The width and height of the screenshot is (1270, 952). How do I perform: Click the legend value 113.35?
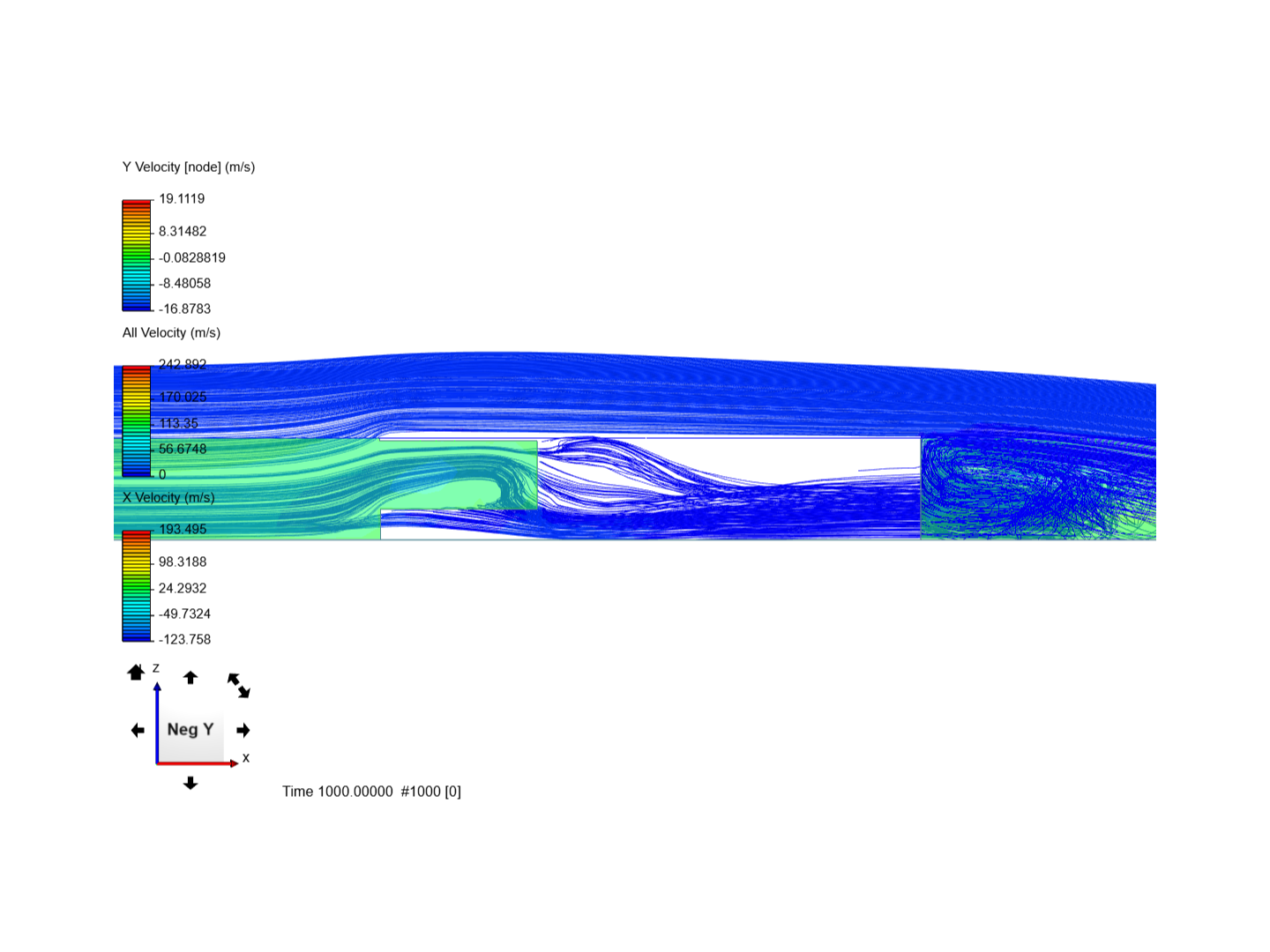tap(178, 423)
